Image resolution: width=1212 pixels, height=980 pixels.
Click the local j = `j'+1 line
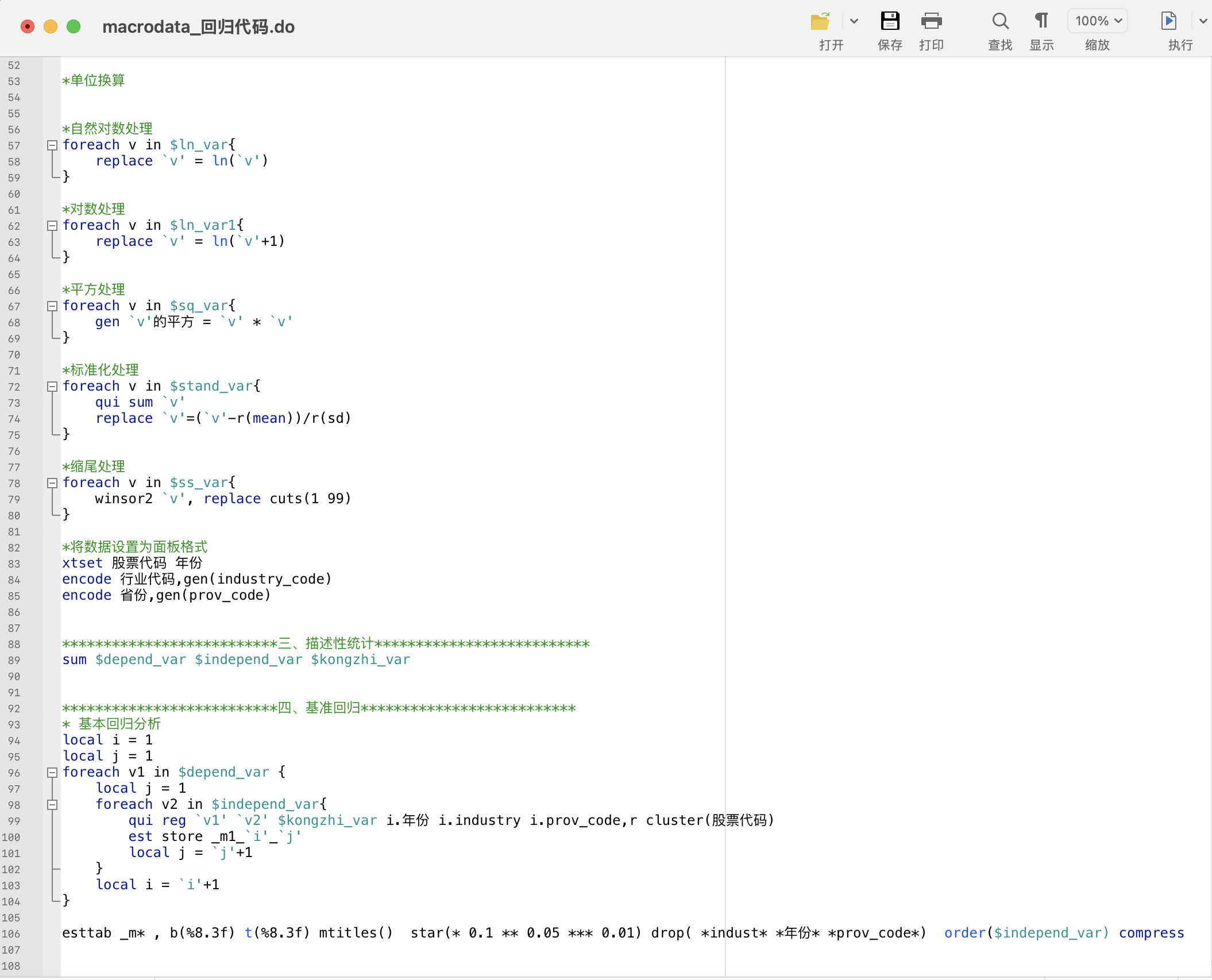click(191, 852)
